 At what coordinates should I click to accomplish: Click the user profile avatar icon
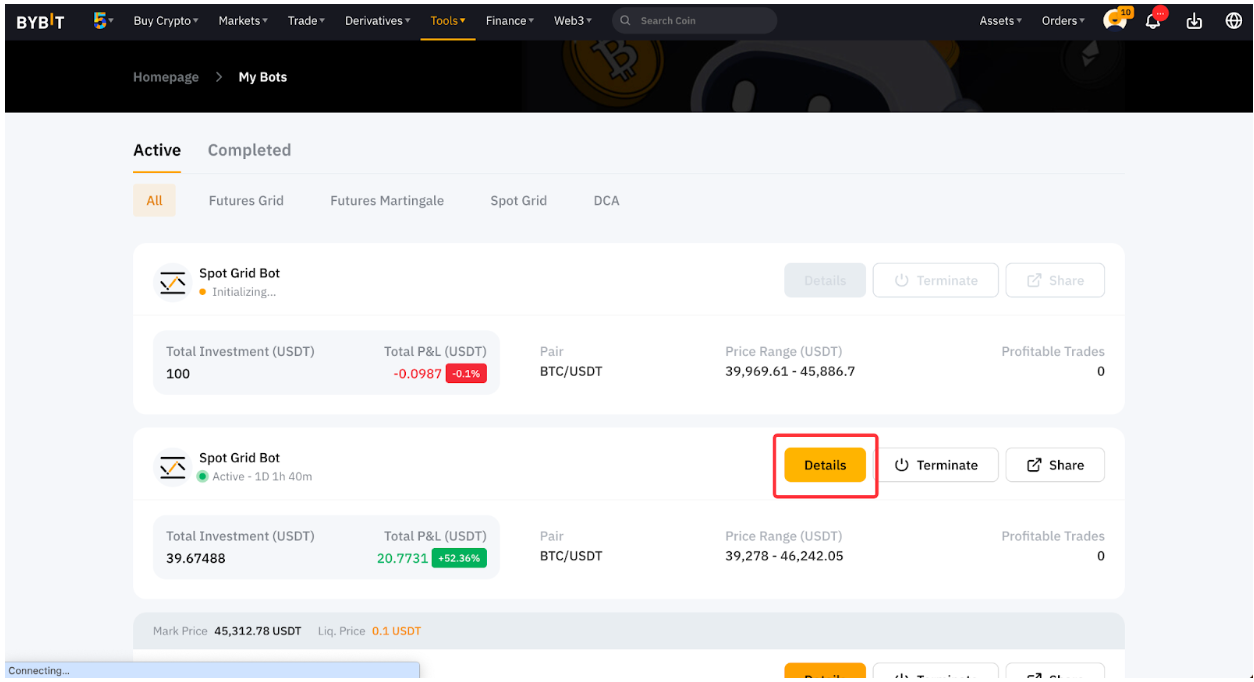(1114, 21)
